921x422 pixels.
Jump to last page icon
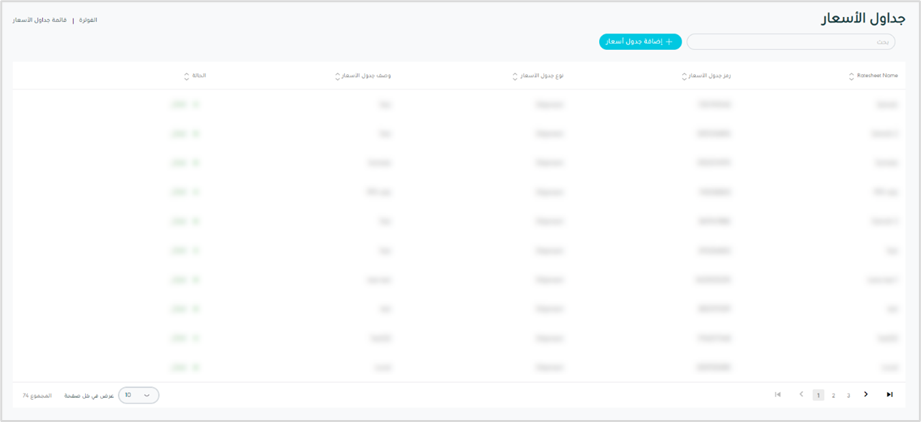click(x=889, y=395)
